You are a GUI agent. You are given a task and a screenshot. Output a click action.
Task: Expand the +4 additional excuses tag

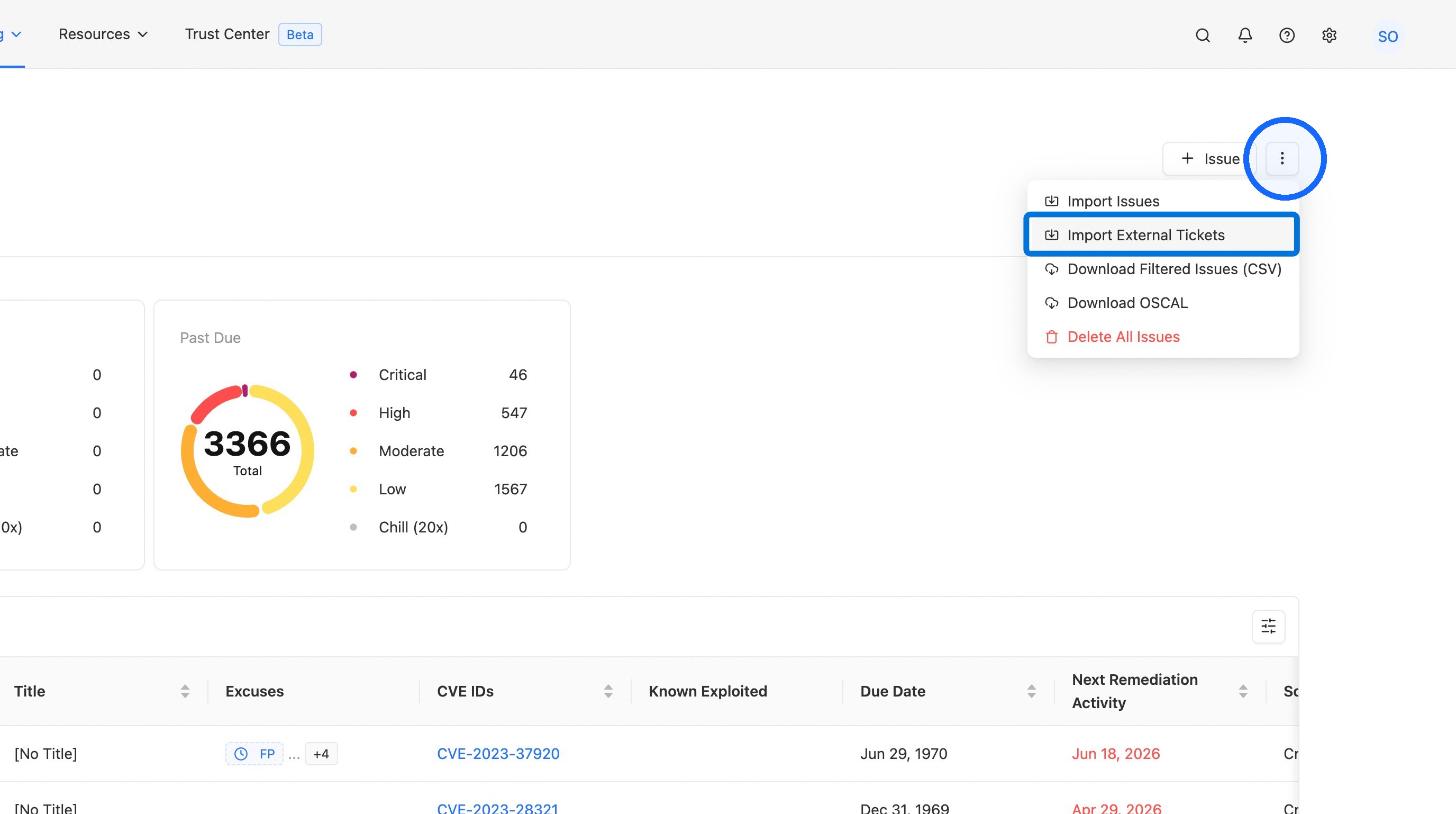[x=321, y=754]
